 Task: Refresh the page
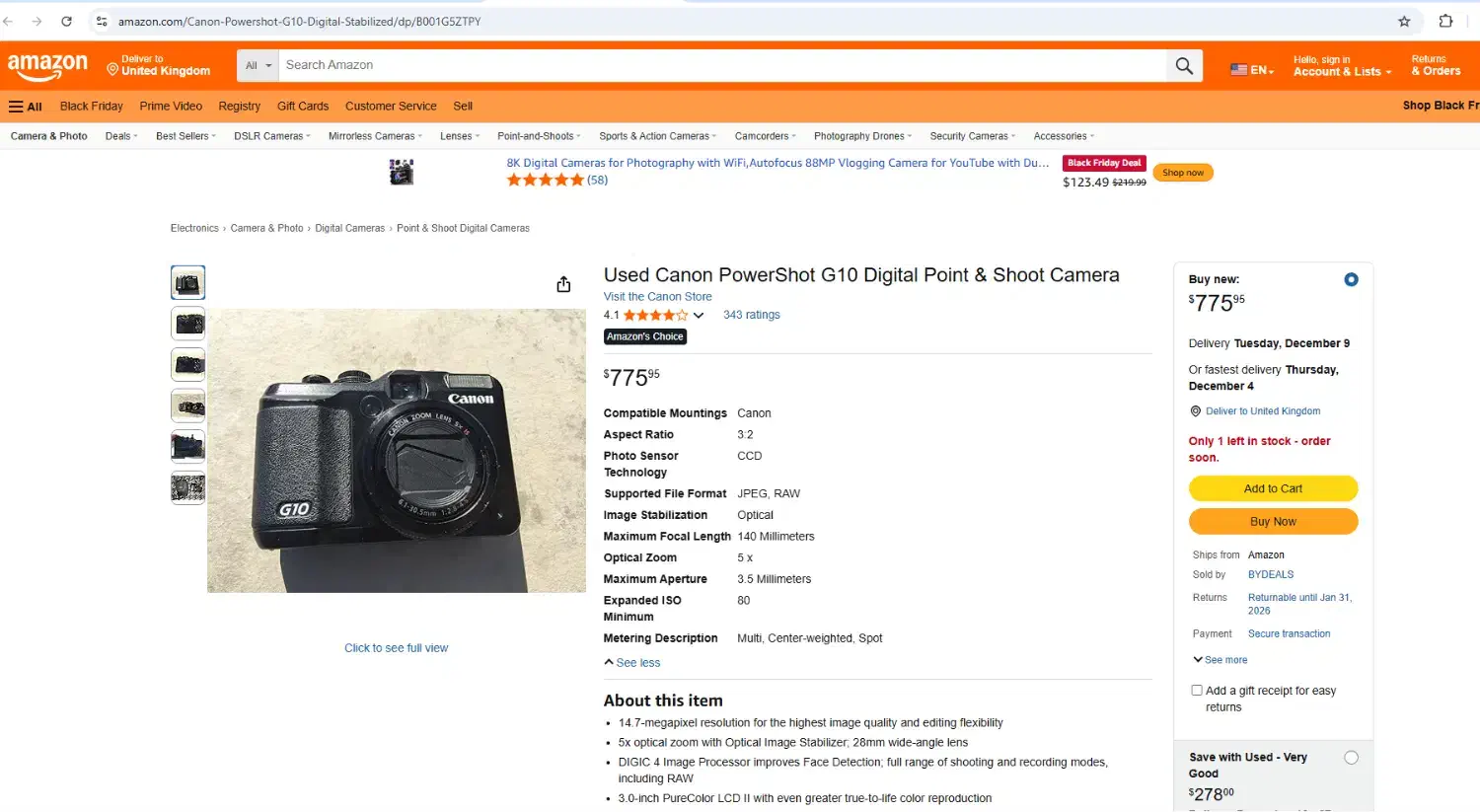(66, 20)
